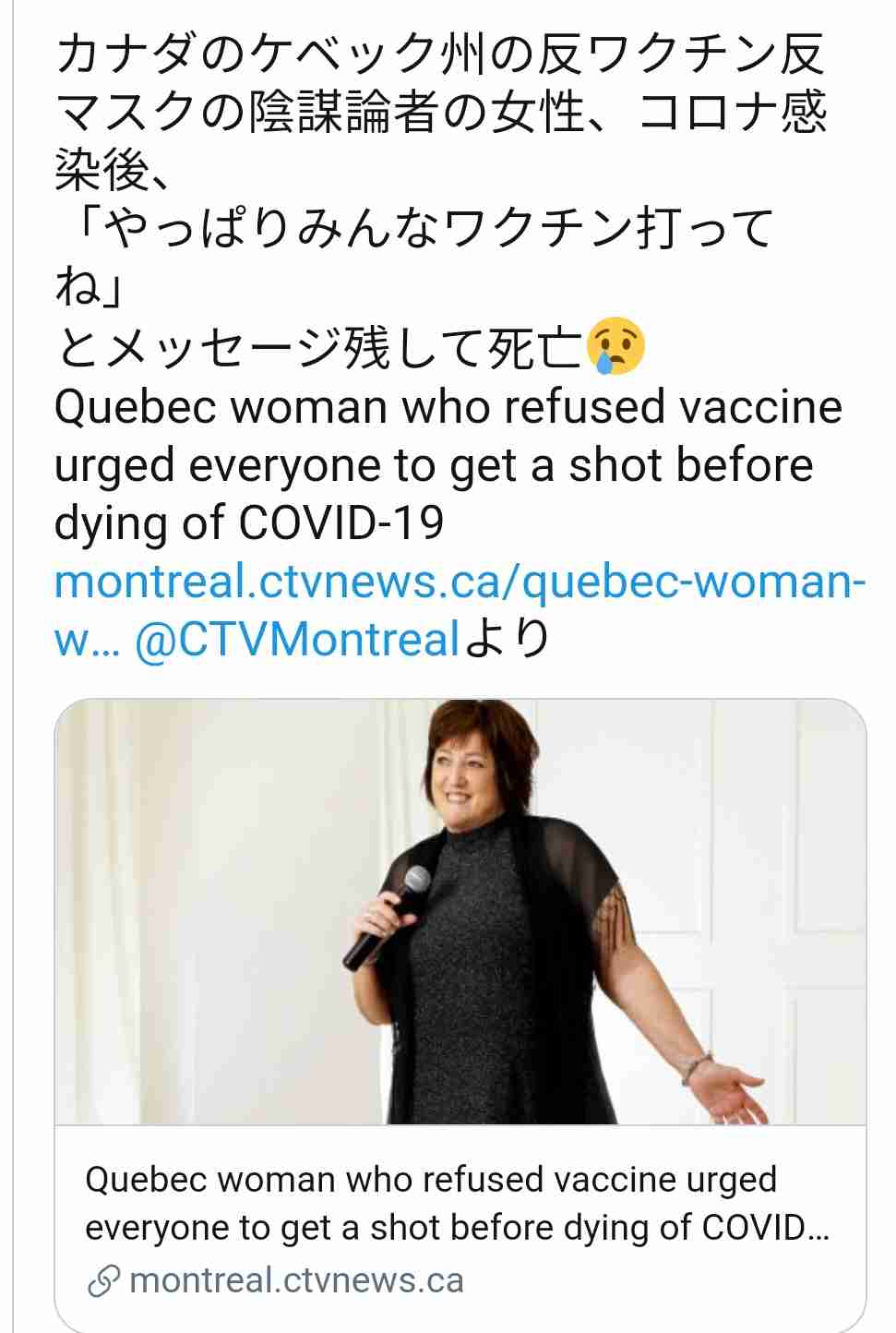Click the line 'とメッセージ残して死亡'
The width and height of the screenshot is (896, 1333).
(319, 347)
